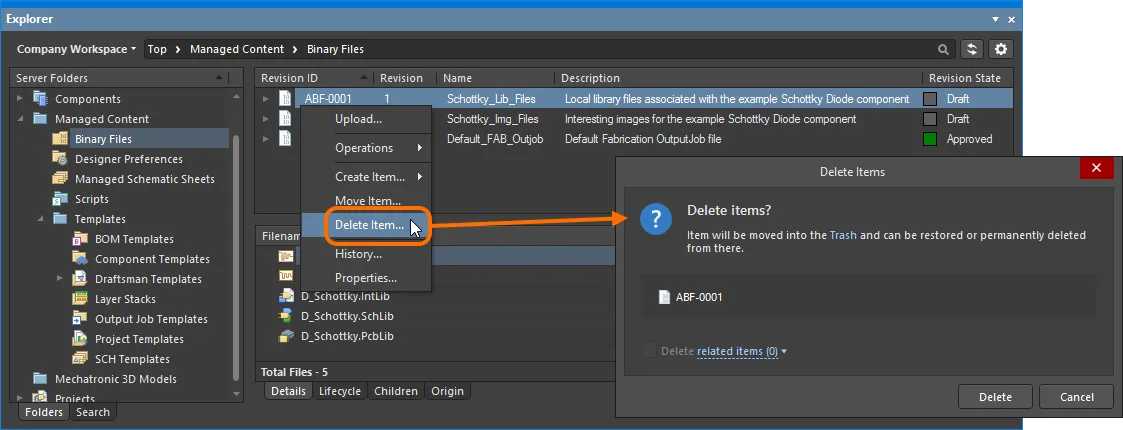Collapse the Managed Content tree node

point(20,119)
